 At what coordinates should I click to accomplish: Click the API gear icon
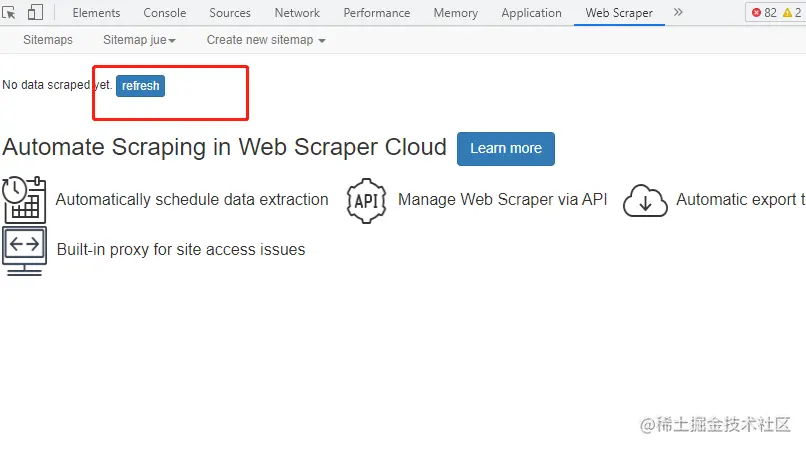point(366,201)
